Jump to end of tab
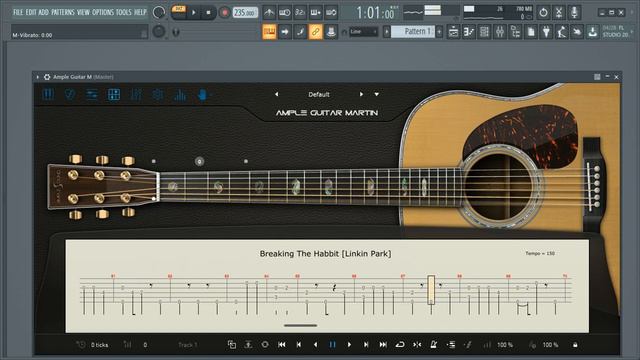The image size is (640, 360). (383, 345)
